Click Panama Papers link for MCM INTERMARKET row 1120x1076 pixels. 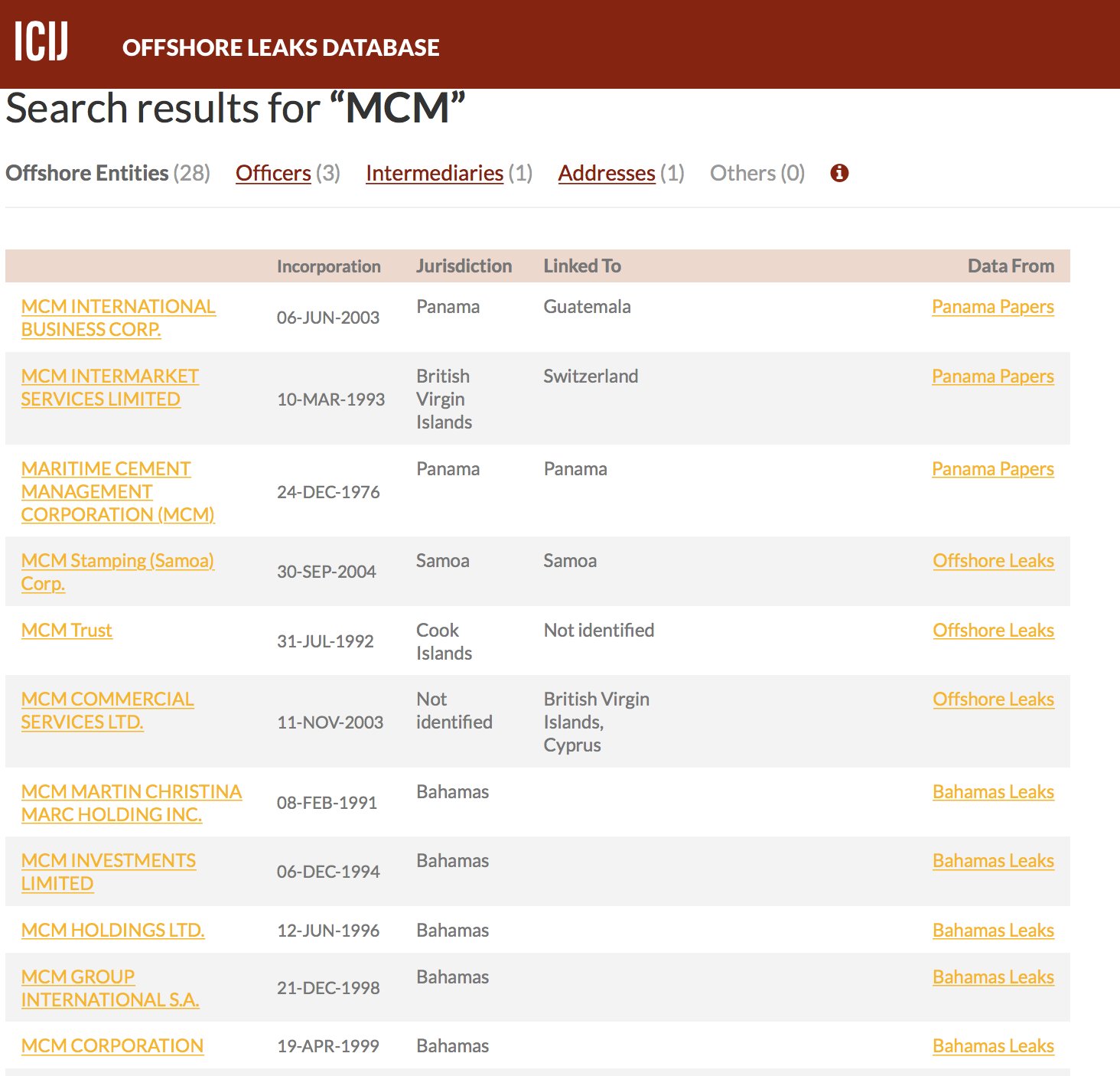[x=993, y=376]
